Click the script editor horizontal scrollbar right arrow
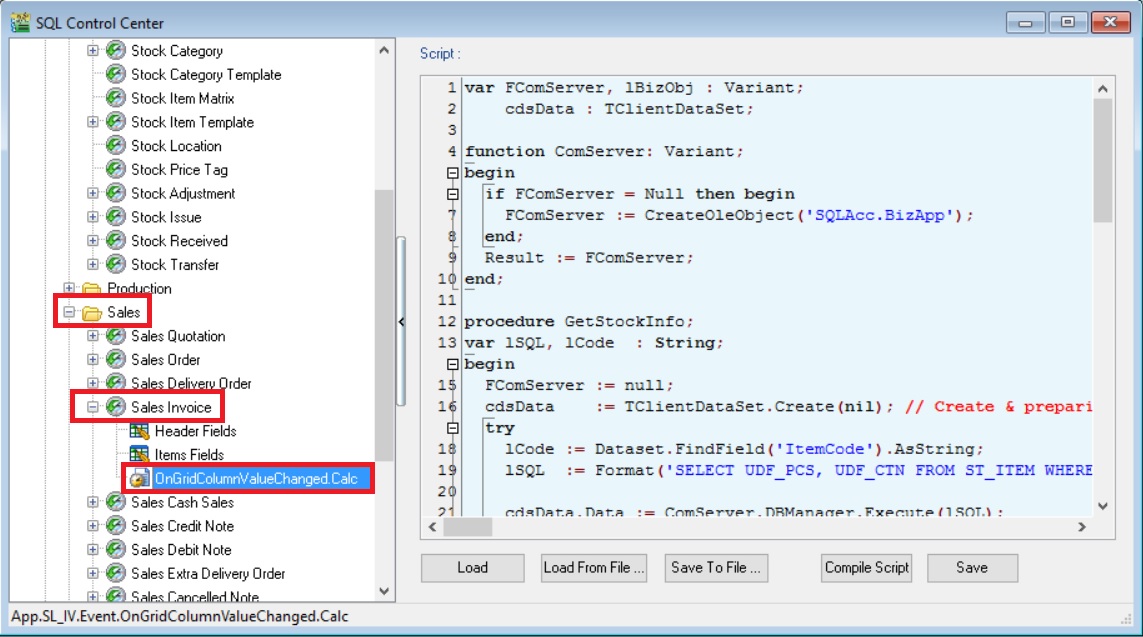The height and width of the screenshot is (637, 1143). click(x=1082, y=526)
